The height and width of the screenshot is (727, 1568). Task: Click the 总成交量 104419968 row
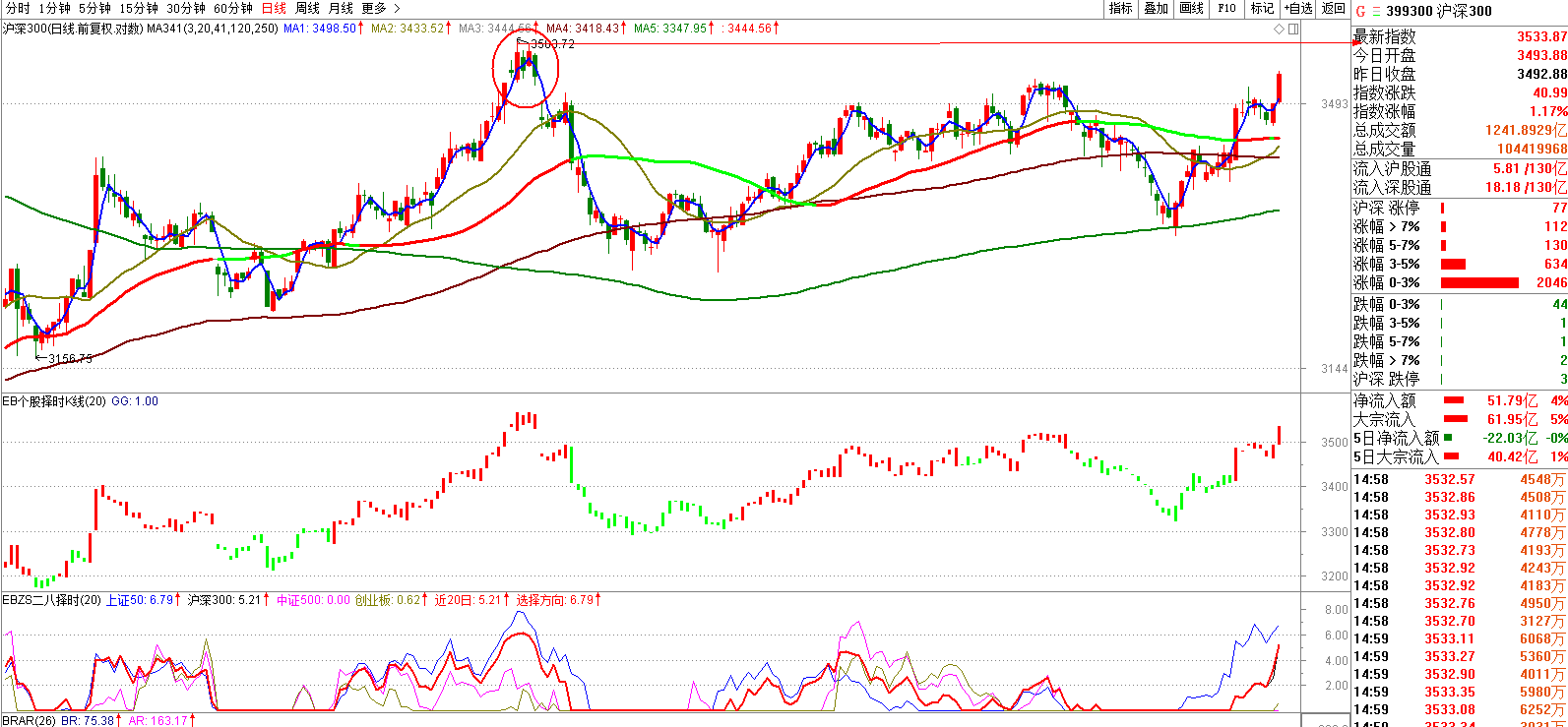tap(1460, 150)
